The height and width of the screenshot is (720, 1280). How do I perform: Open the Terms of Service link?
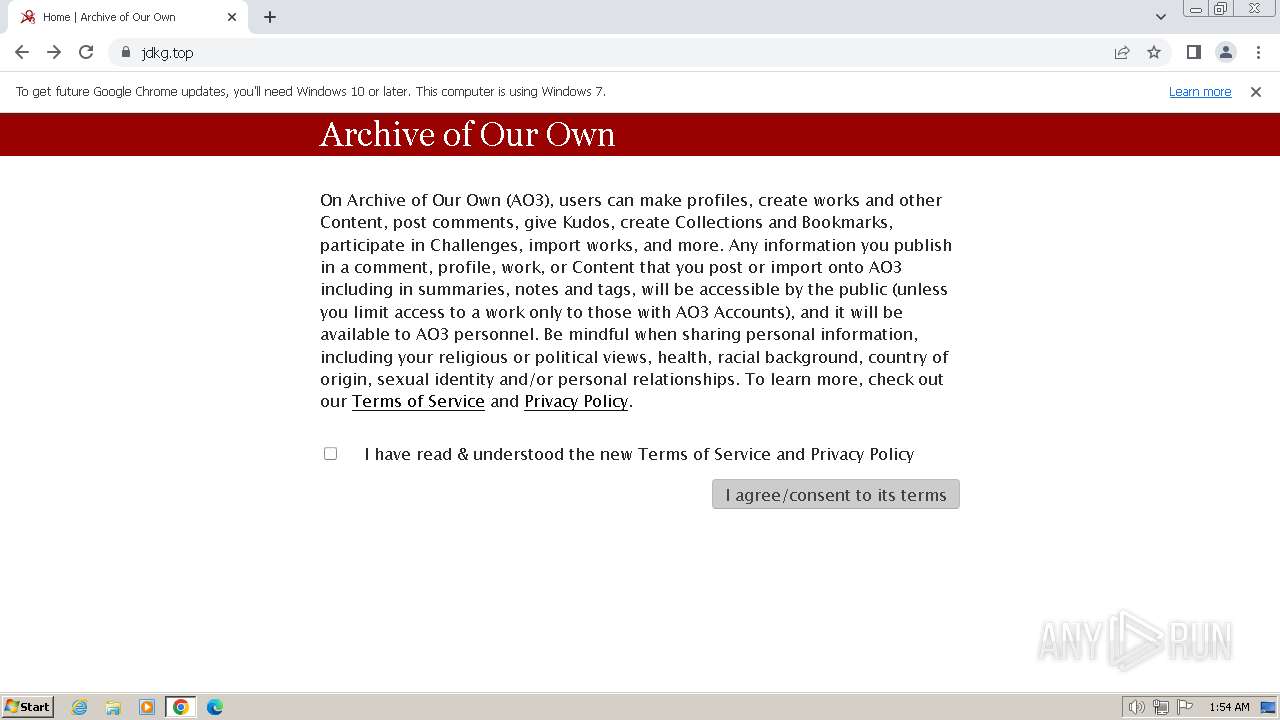[418, 401]
